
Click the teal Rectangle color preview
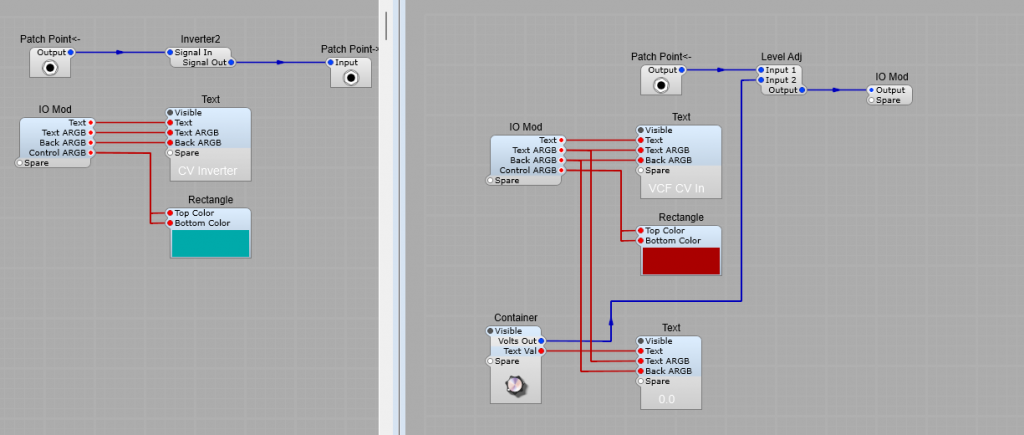tap(210, 243)
